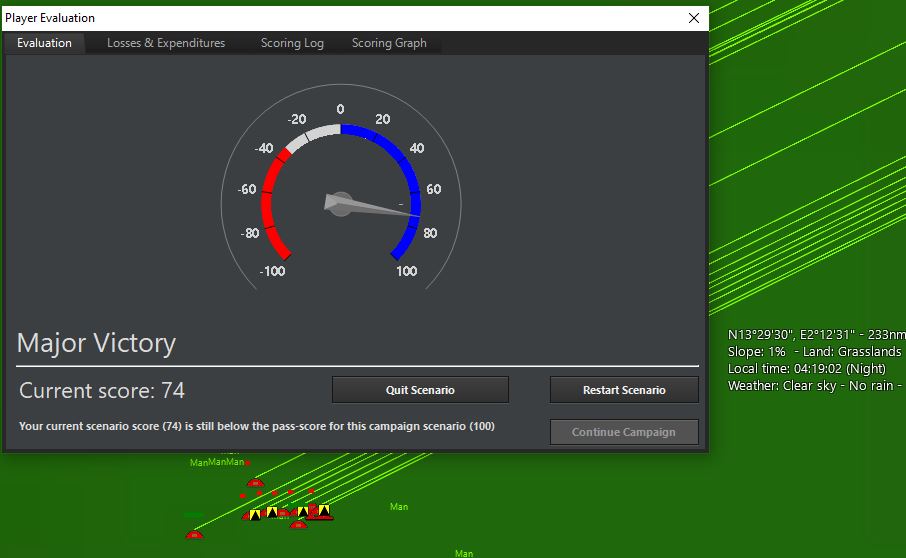The image size is (906, 558).
Task: Click the gauge label "100"
Action: pos(406,271)
